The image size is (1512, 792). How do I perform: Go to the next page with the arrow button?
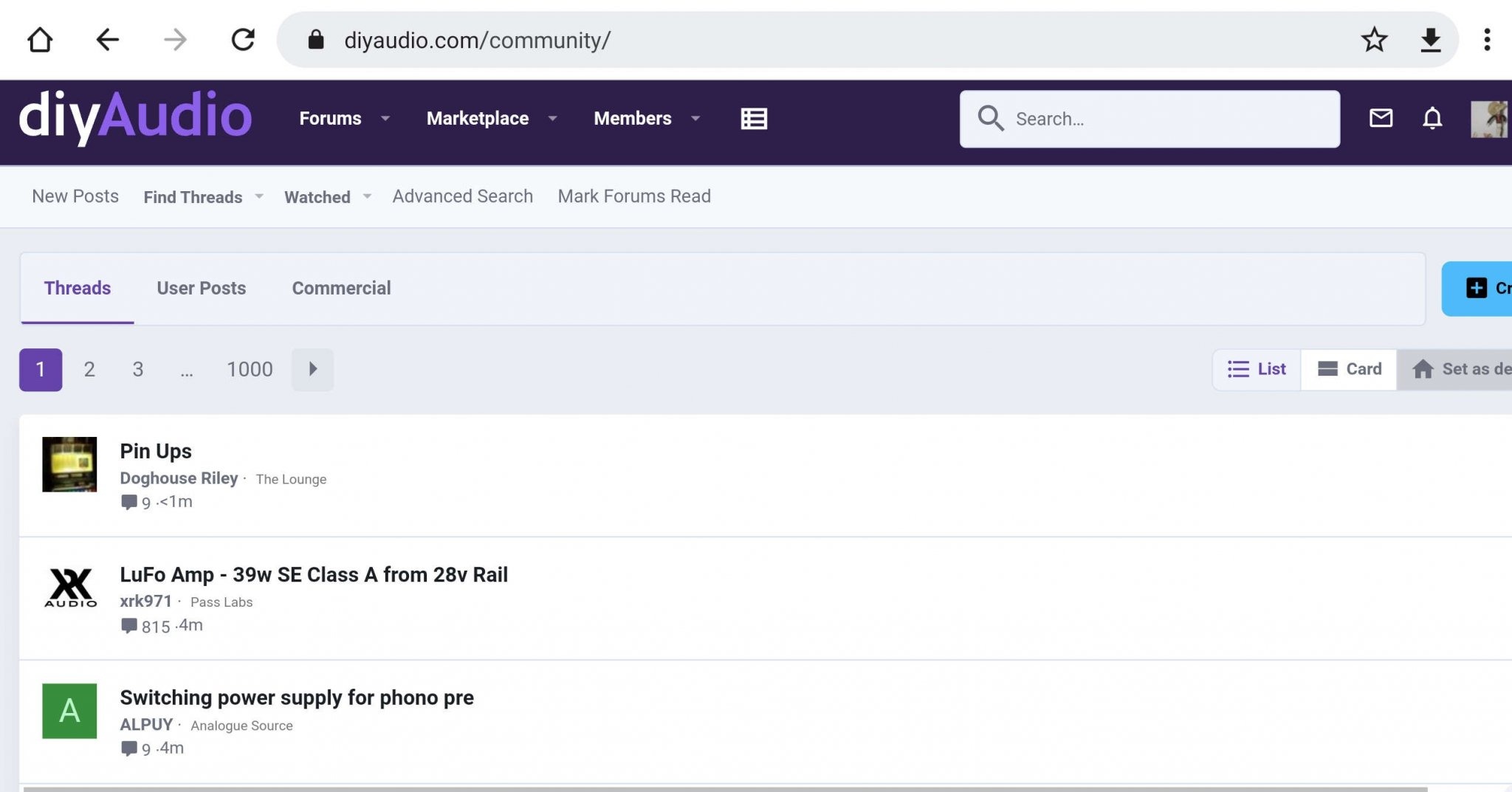point(312,369)
